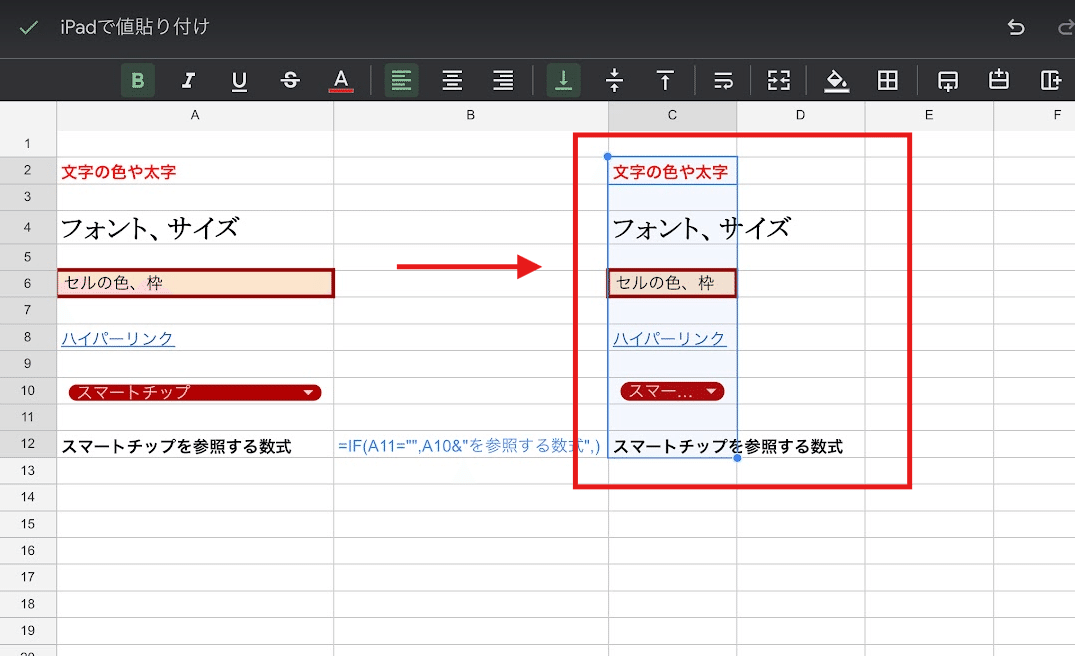Insert a column icon in toolbar

point(1050,80)
